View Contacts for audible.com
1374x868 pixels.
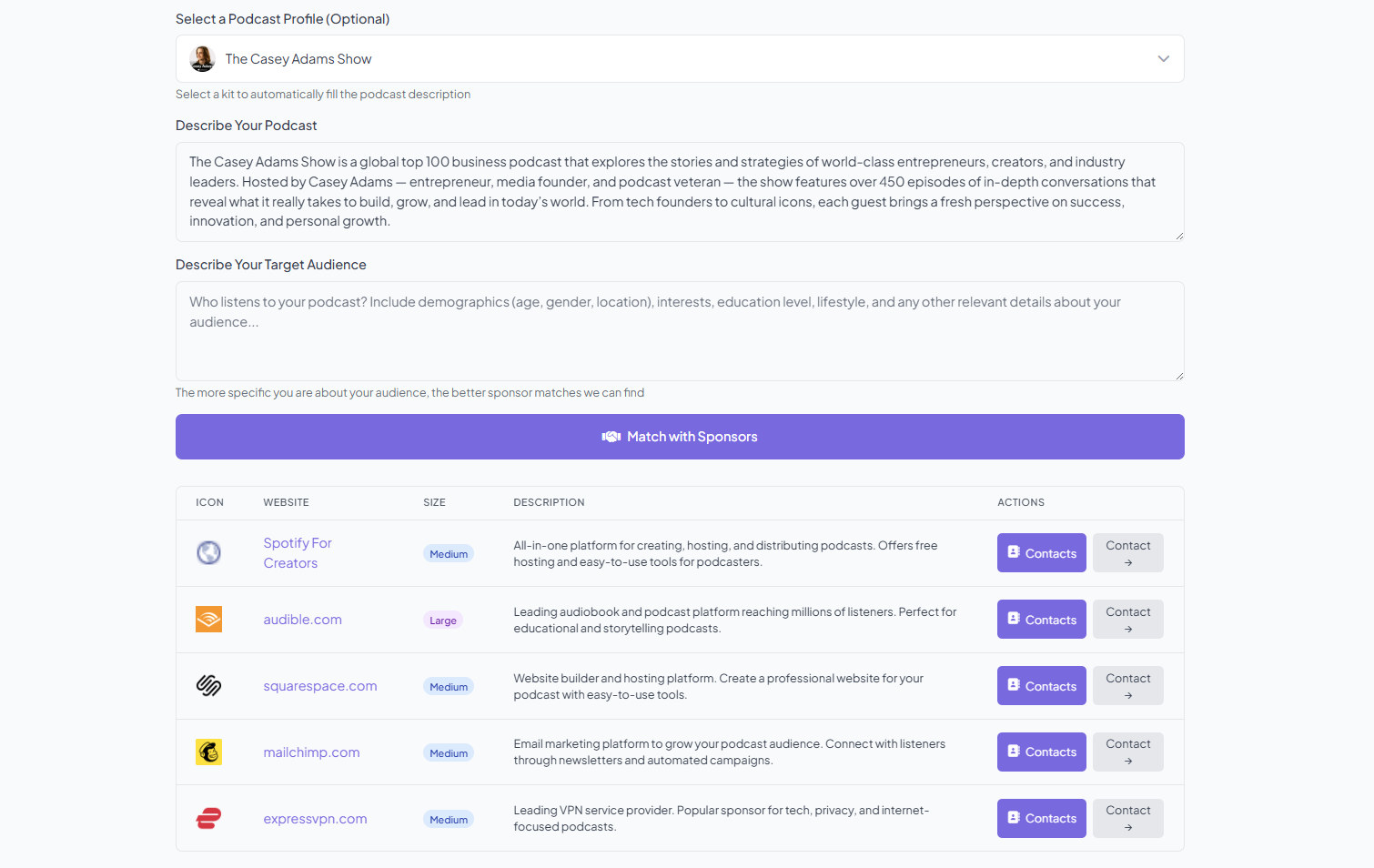[1041, 620]
